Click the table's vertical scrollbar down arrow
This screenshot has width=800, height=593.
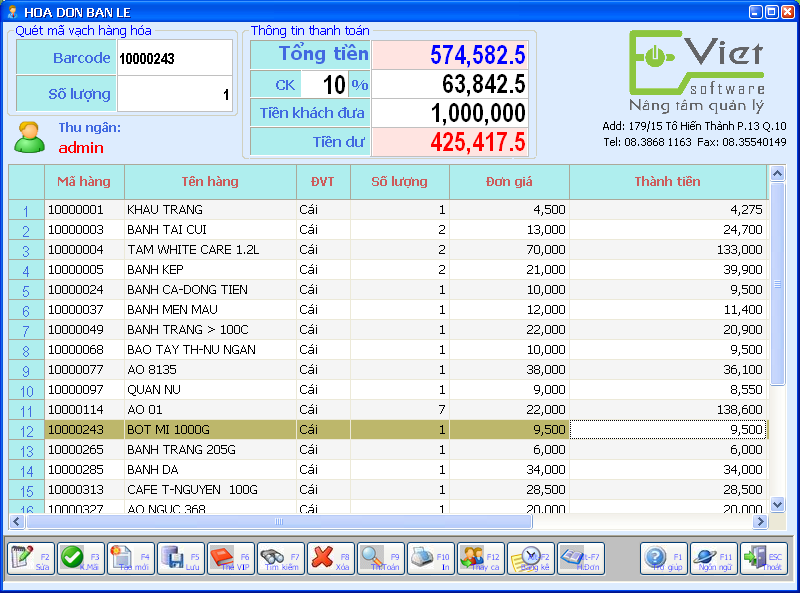[x=777, y=504]
